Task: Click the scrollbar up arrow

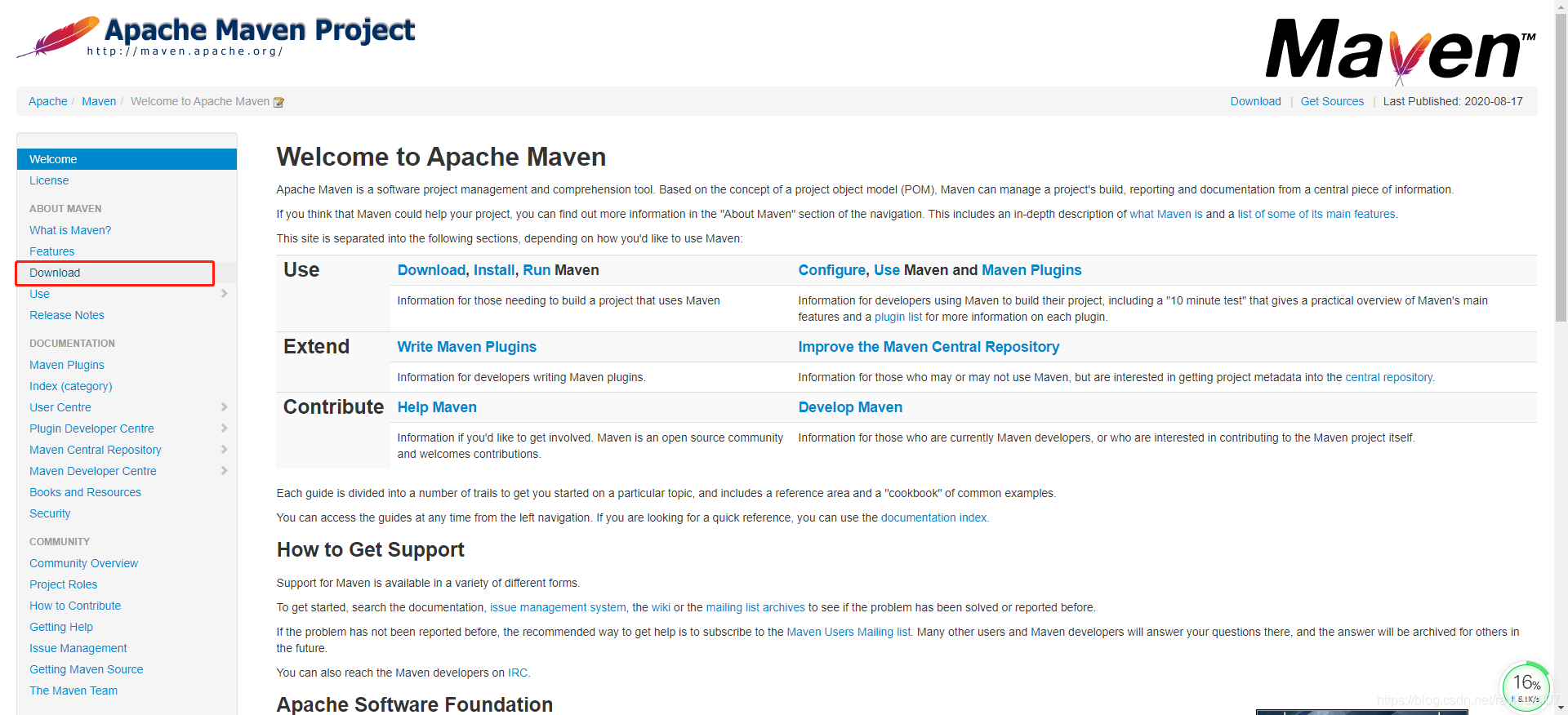Action: tap(1561, 7)
